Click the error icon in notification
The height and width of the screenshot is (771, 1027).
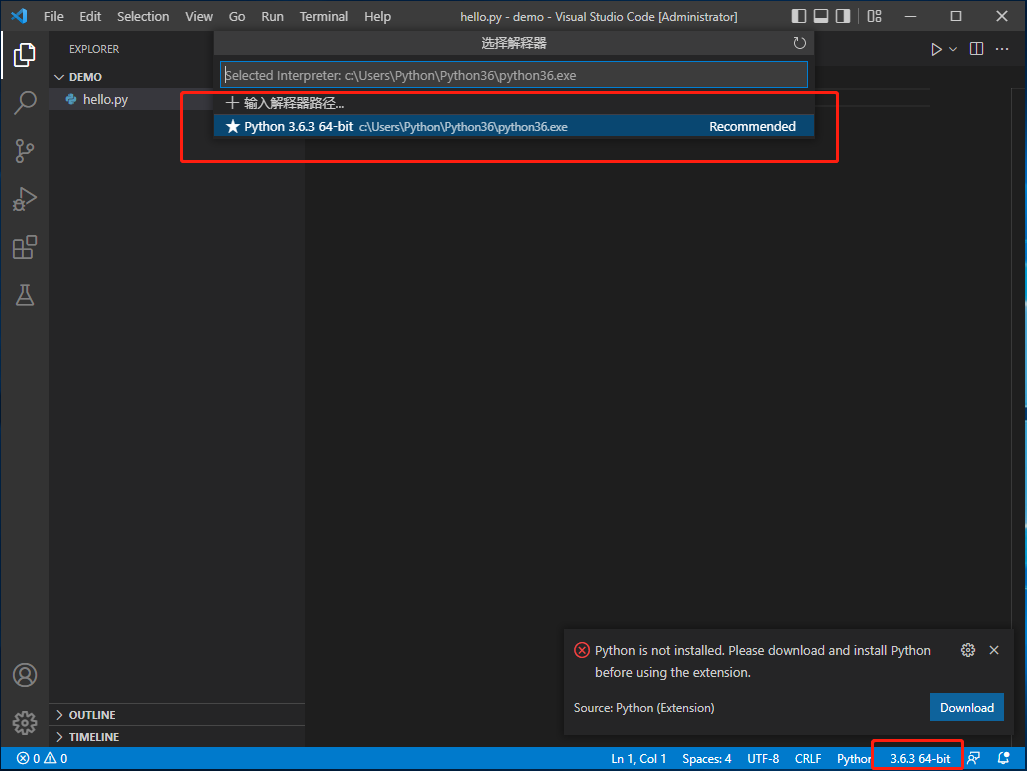pos(582,650)
